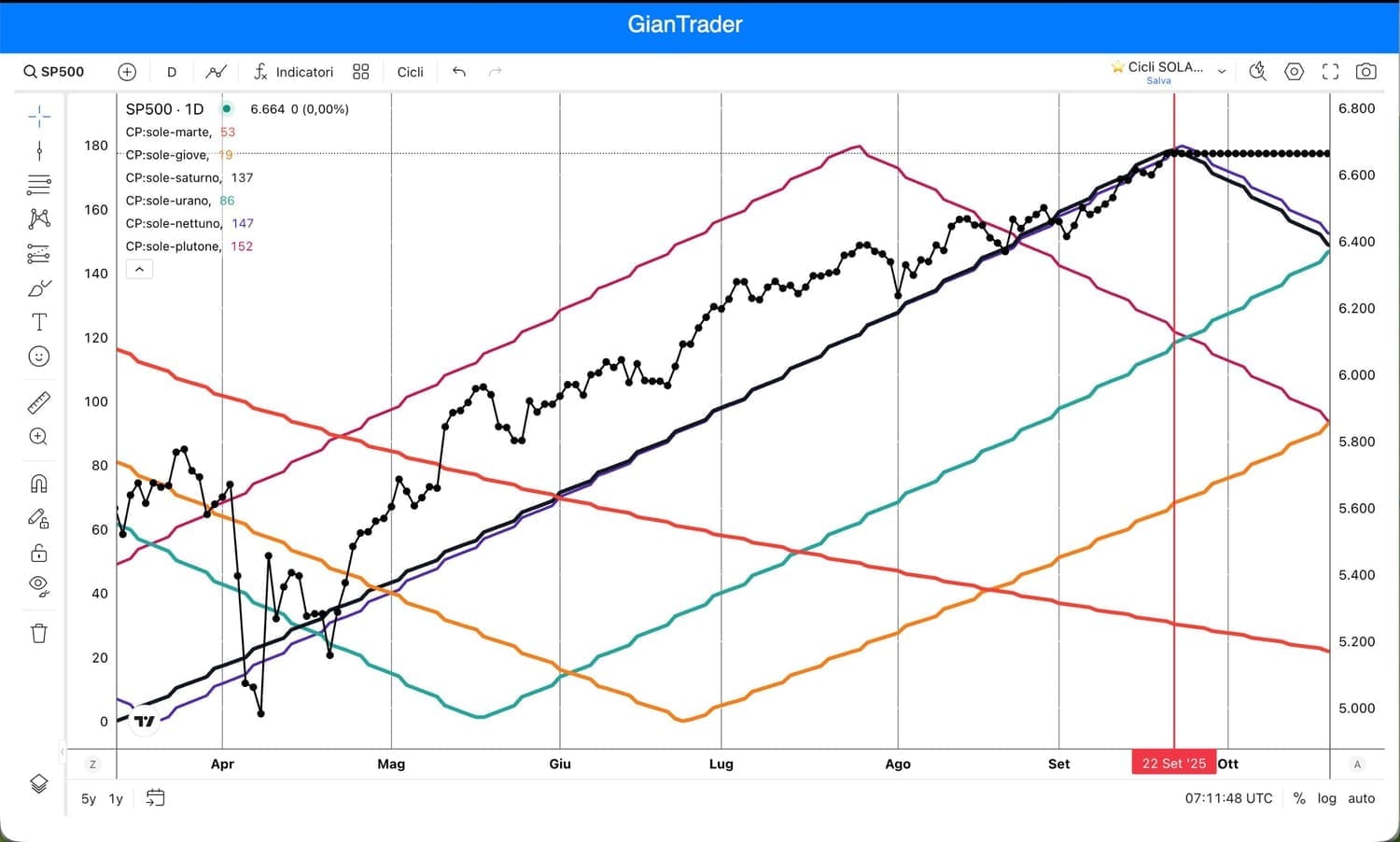
Task: Select the CP:sole-plutone indicator legend
Action: click(x=174, y=246)
